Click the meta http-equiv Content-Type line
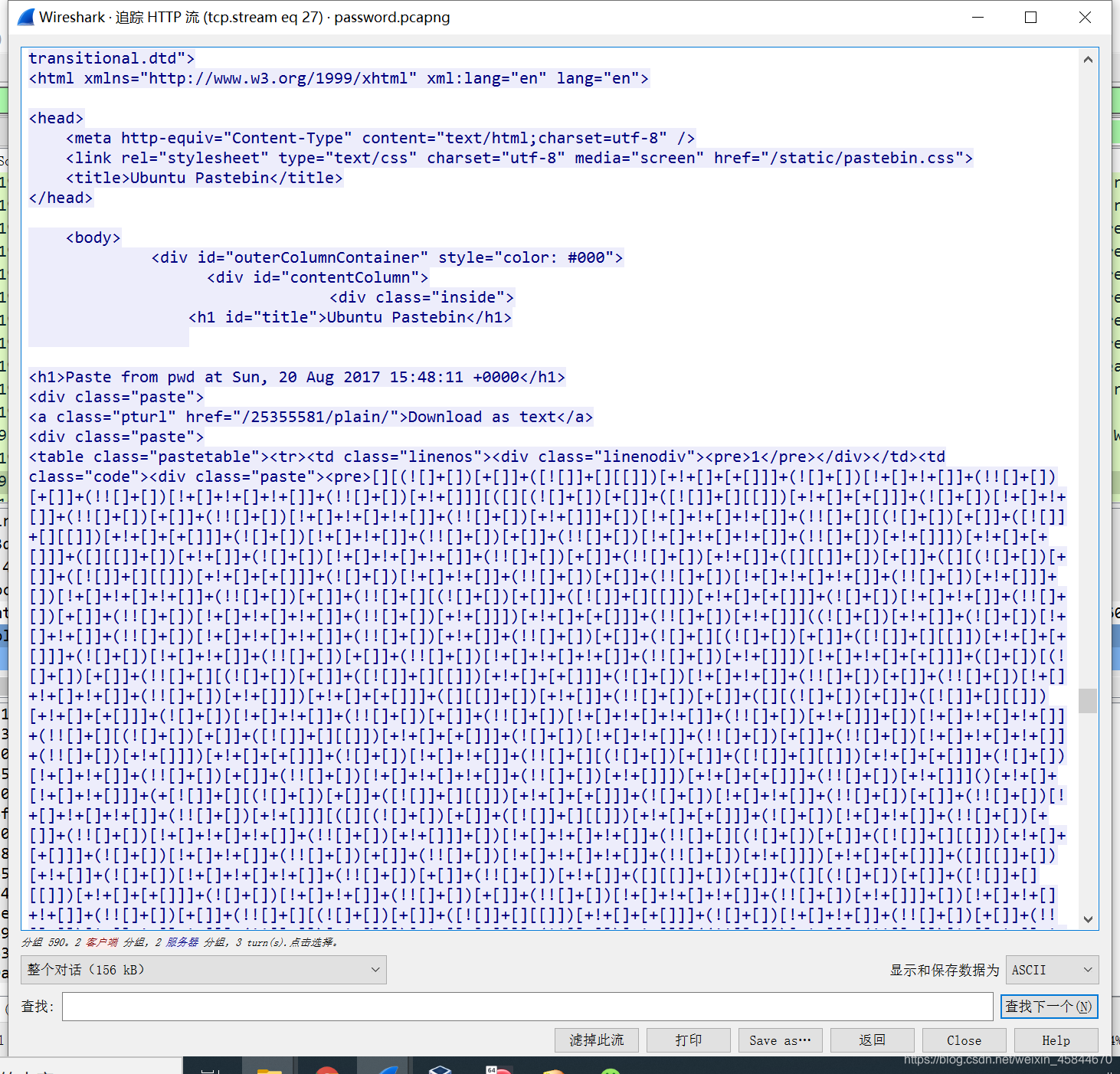 coord(381,138)
